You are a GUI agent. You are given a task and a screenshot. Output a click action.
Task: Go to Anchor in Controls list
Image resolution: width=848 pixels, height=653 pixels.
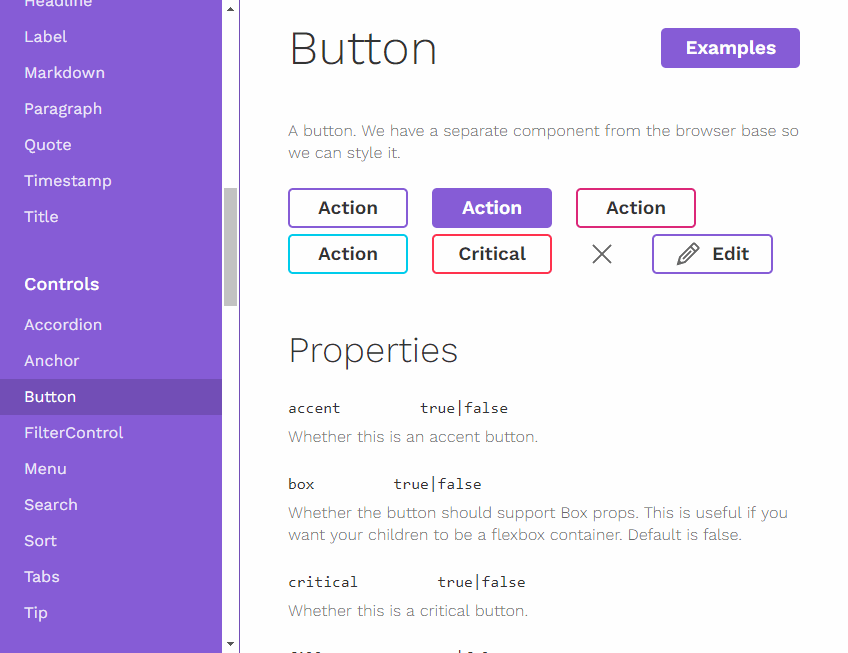pyautogui.click(x=111, y=361)
